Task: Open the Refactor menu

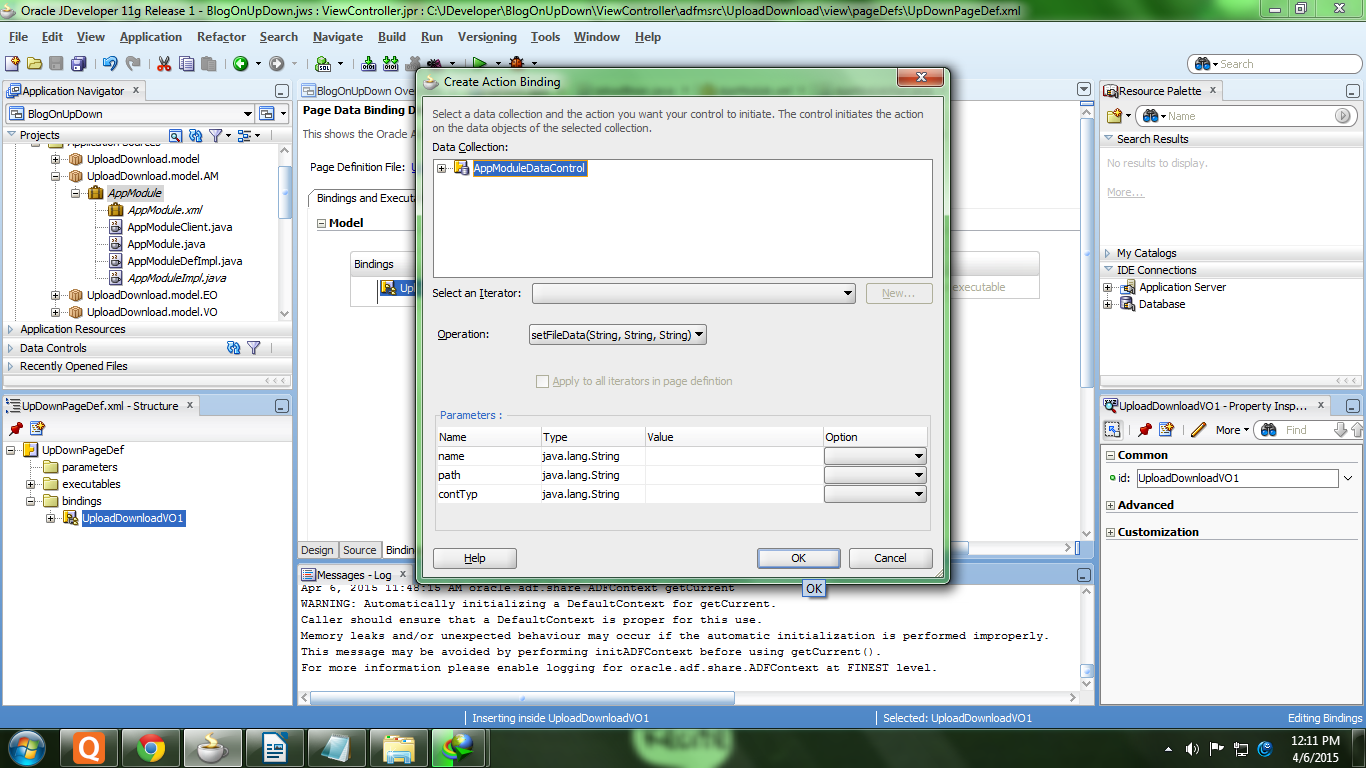Action: click(x=221, y=37)
